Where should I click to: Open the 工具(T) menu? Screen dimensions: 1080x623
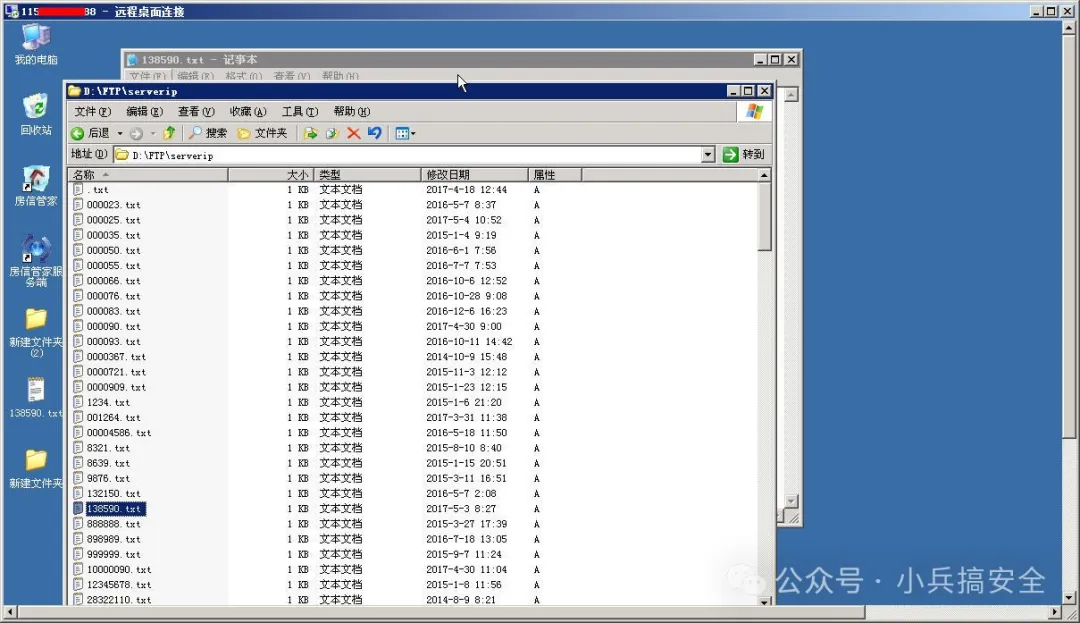click(299, 111)
